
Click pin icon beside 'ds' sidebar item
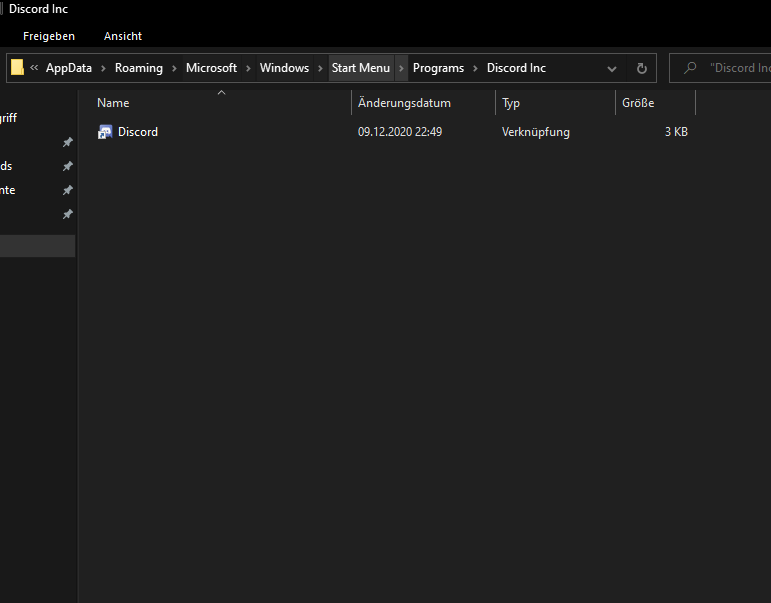tap(68, 166)
